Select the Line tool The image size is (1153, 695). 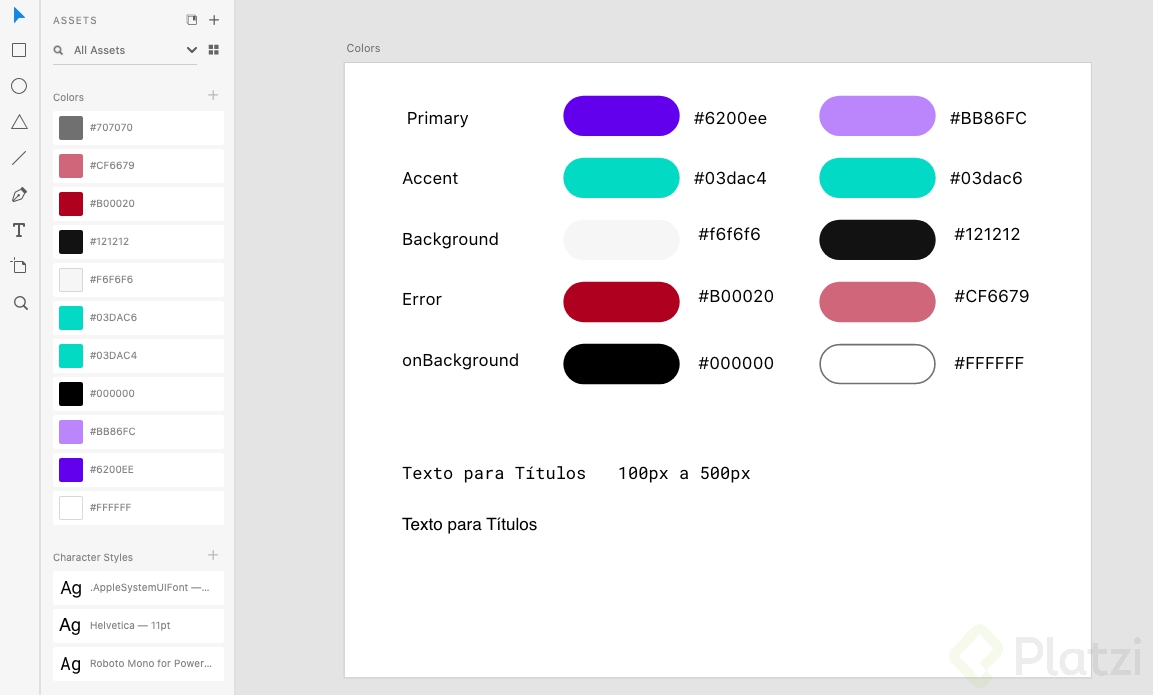[18, 157]
